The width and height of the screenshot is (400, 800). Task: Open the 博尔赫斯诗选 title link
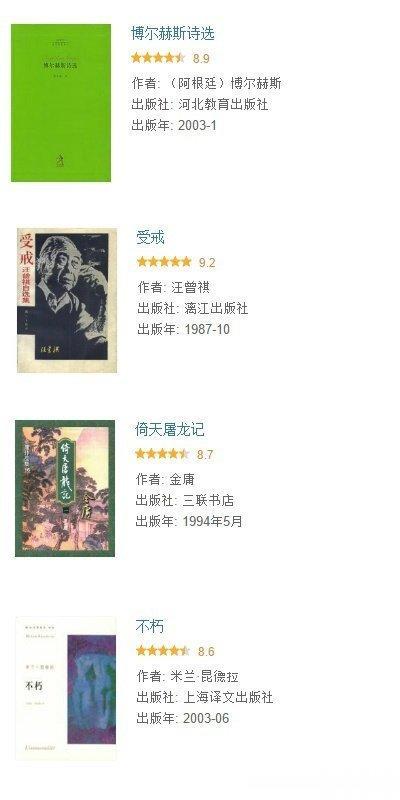pos(172,33)
